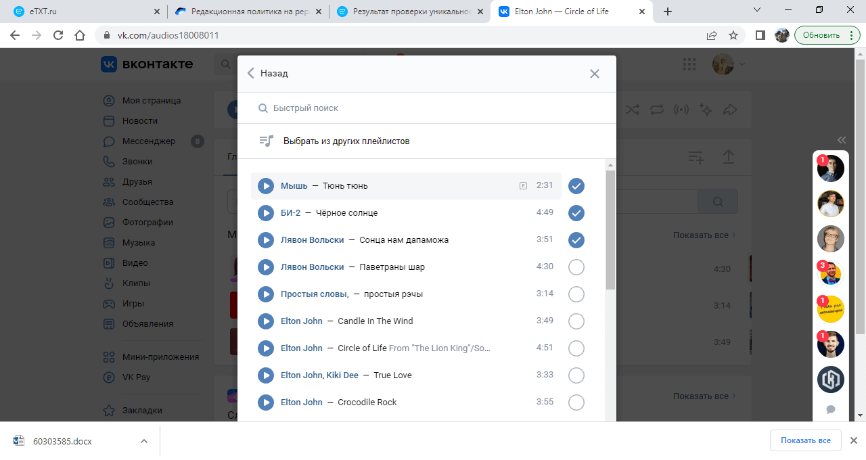The image size is (866, 460).
Task: Open artist link Мышь
Action: pos(293,186)
